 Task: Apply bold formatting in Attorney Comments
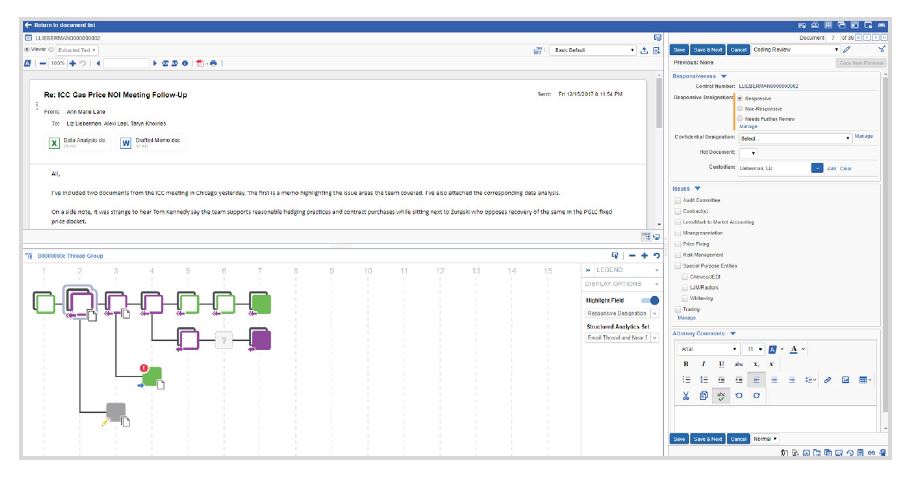pyautogui.click(x=685, y=364)
